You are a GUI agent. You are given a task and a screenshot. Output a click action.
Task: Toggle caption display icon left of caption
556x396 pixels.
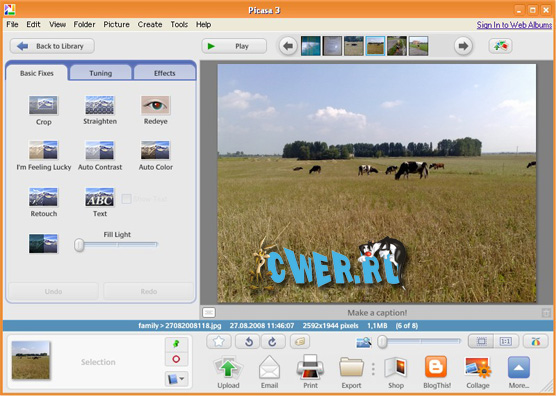(x=209, y=313)
